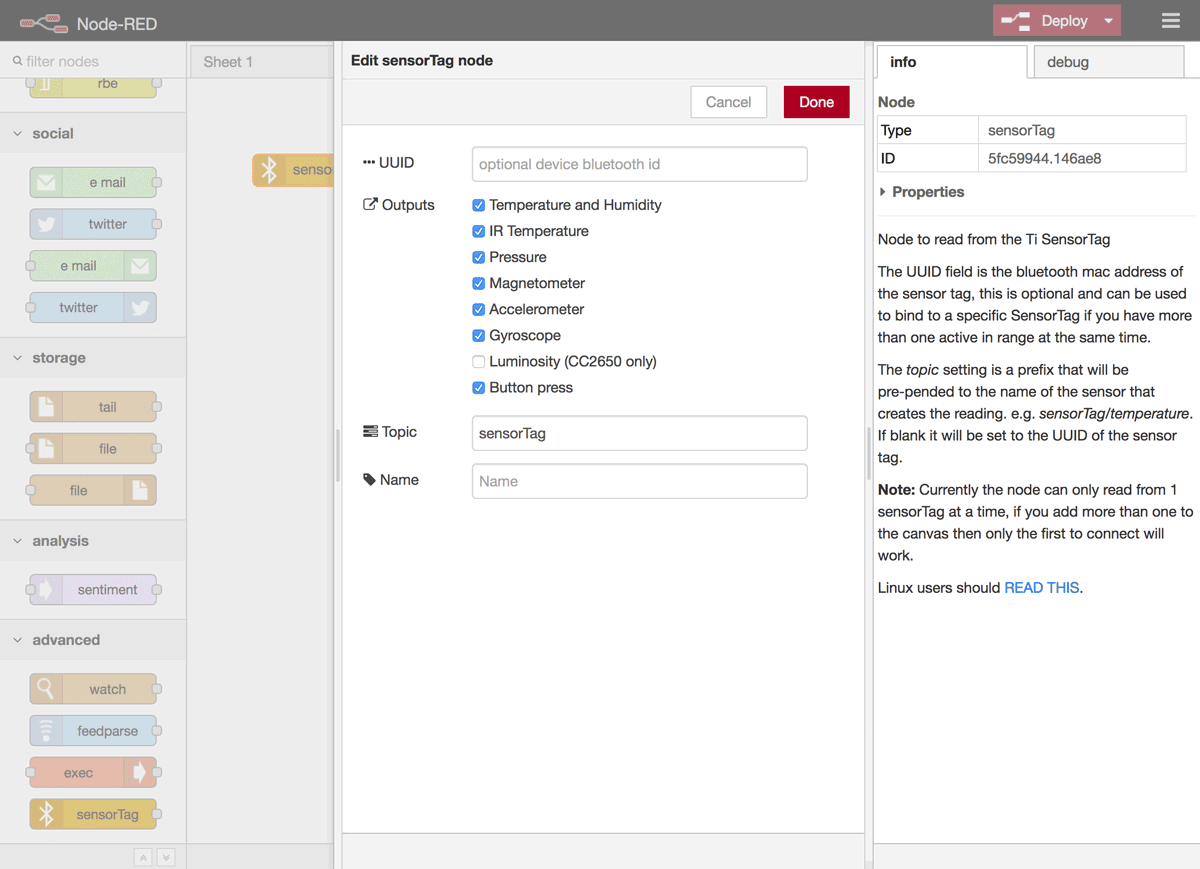This screenshot has height=869, width=1200.
Task: Click the sentiment node arrow icon
Action: click(x=46, y=590)
